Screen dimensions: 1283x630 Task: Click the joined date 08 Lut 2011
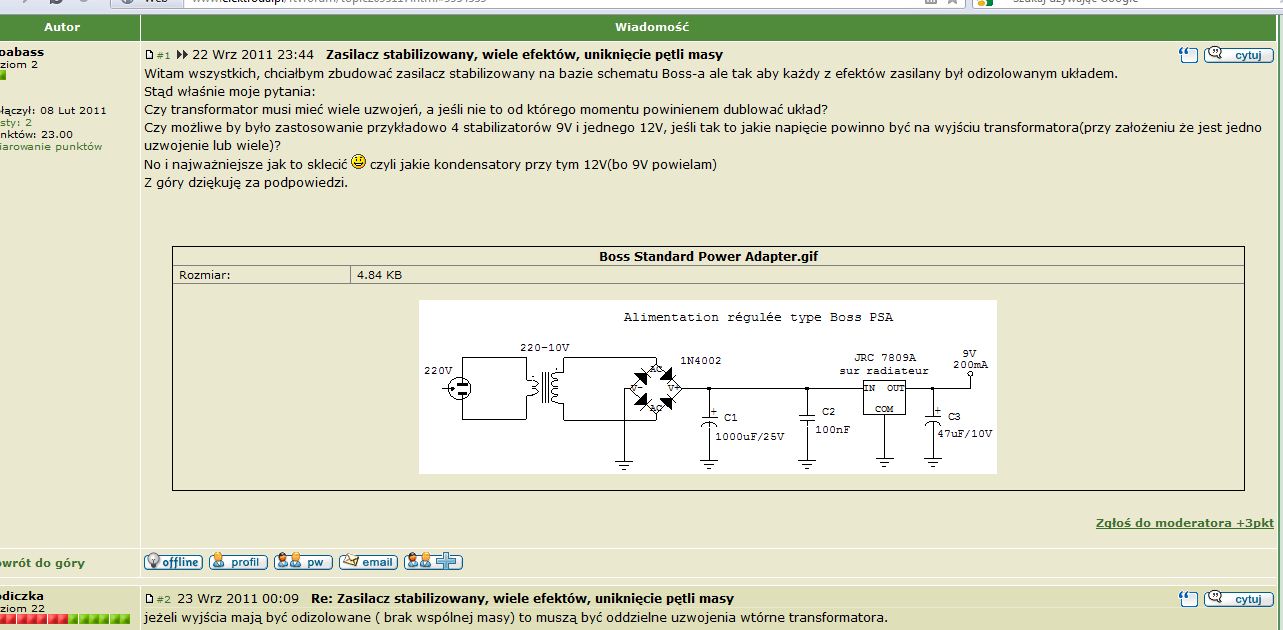pyautogui.click(x=73, y=110)
